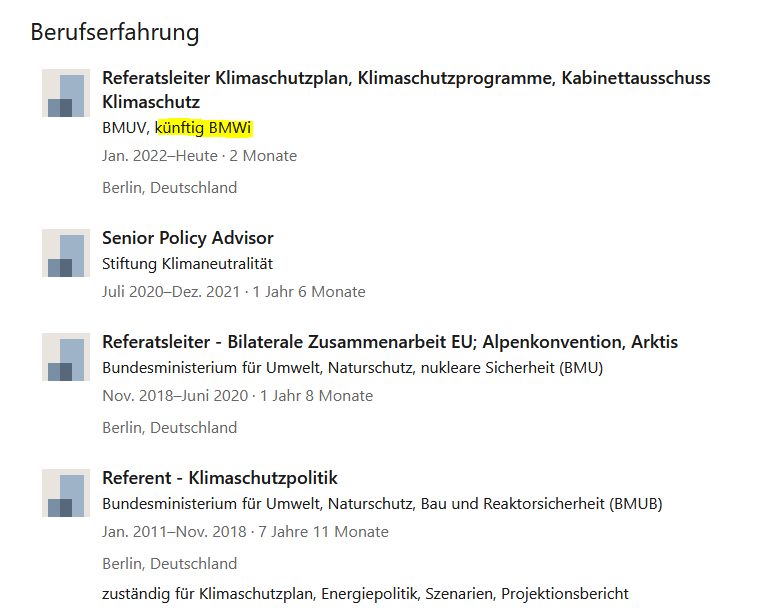Image resolution: width=762 pixels, height=610 pixels.
Task: Click the highlighted 'künftig BMWi' text
Action: (x=204, y=128)
